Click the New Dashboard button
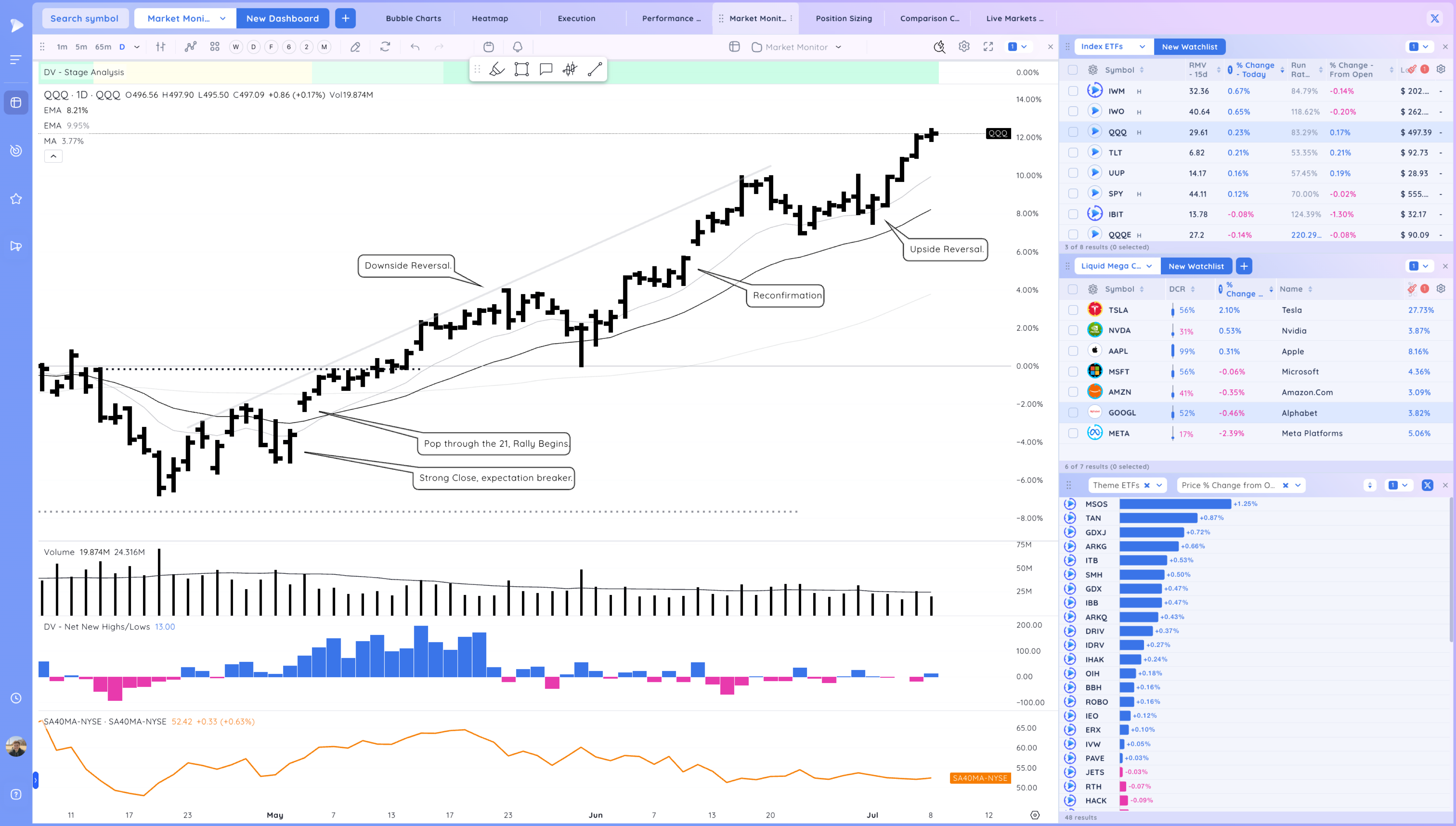1456x826 pixels. [282, 18]
